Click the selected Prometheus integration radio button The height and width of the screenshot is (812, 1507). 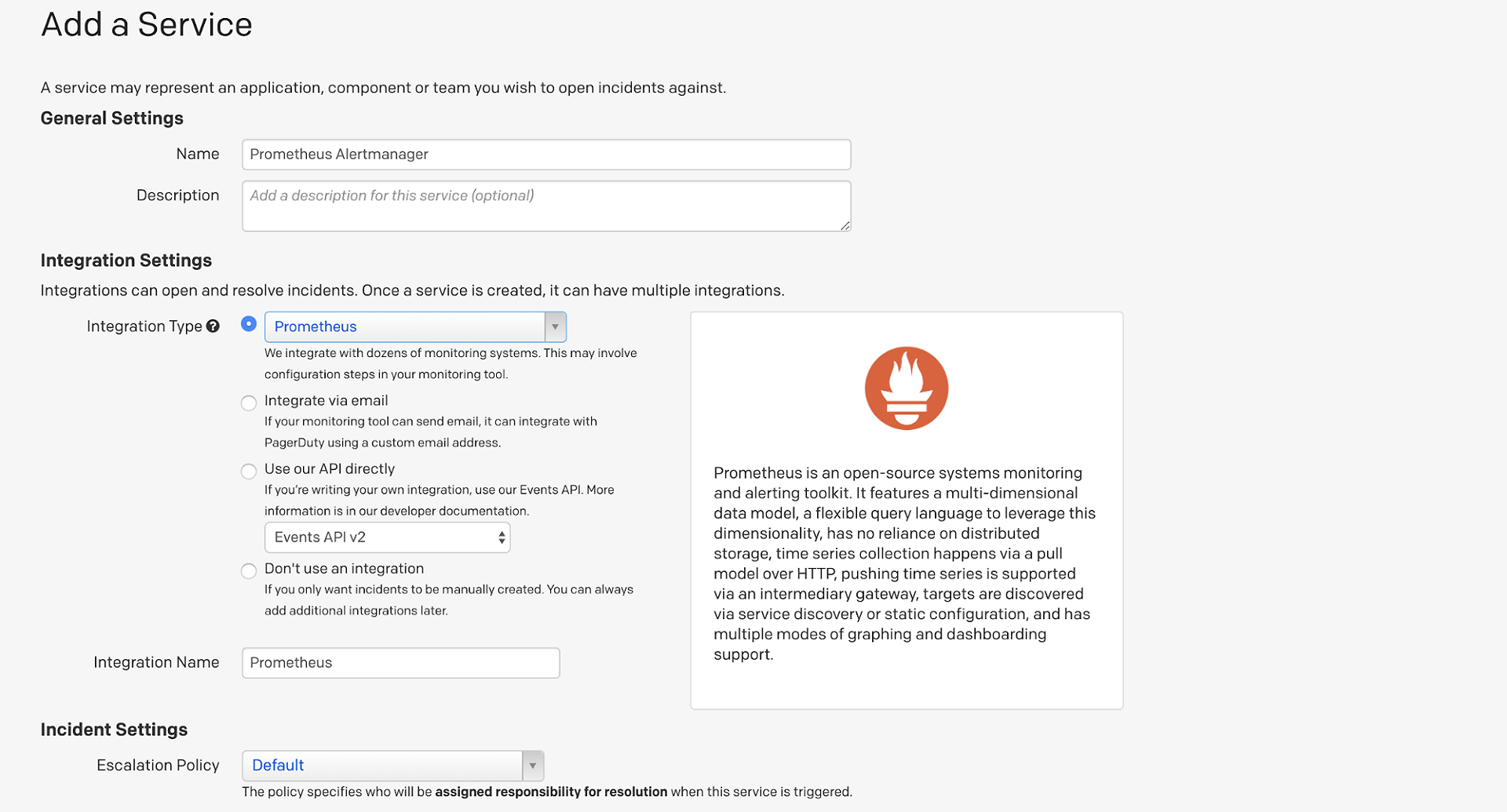pyautogui.click(x=249, y=323)
